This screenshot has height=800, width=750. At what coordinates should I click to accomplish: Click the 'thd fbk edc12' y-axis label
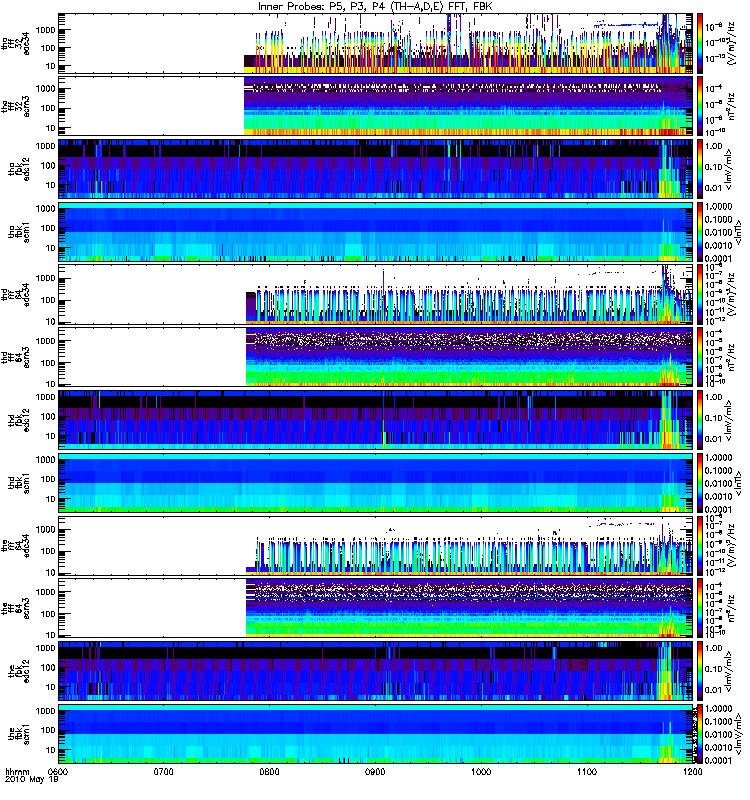pyautogui.click(x=19, y=420)
